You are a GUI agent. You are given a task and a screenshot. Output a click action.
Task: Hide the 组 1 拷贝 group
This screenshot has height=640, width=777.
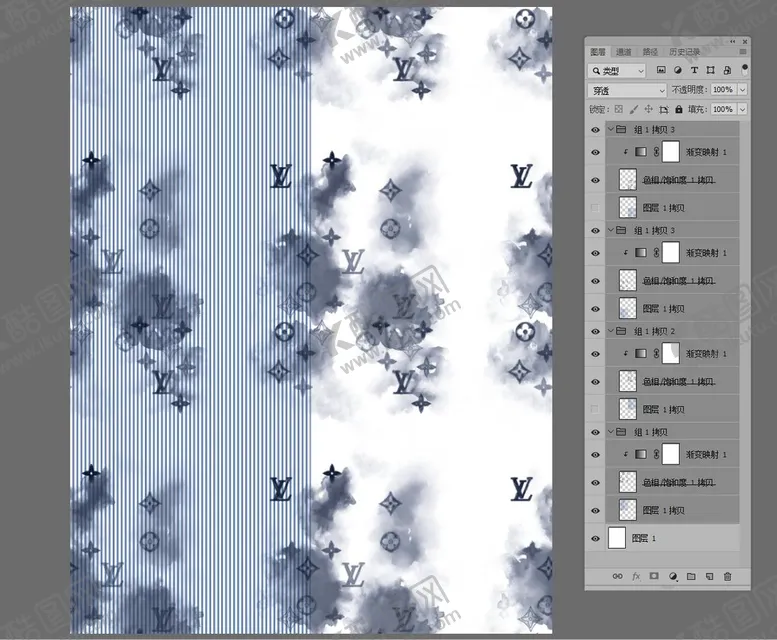pyautogui.click(x=595, y=432)
